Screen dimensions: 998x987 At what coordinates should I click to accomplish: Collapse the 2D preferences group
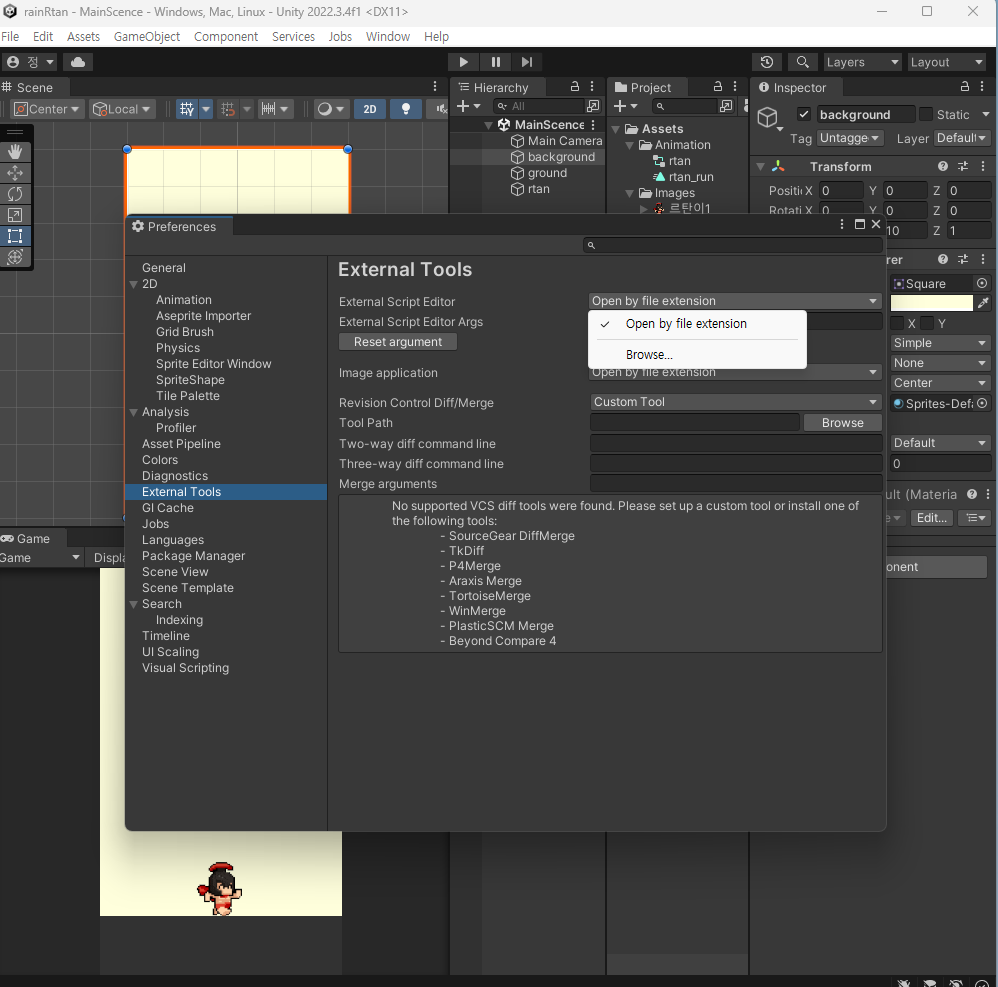134,284
